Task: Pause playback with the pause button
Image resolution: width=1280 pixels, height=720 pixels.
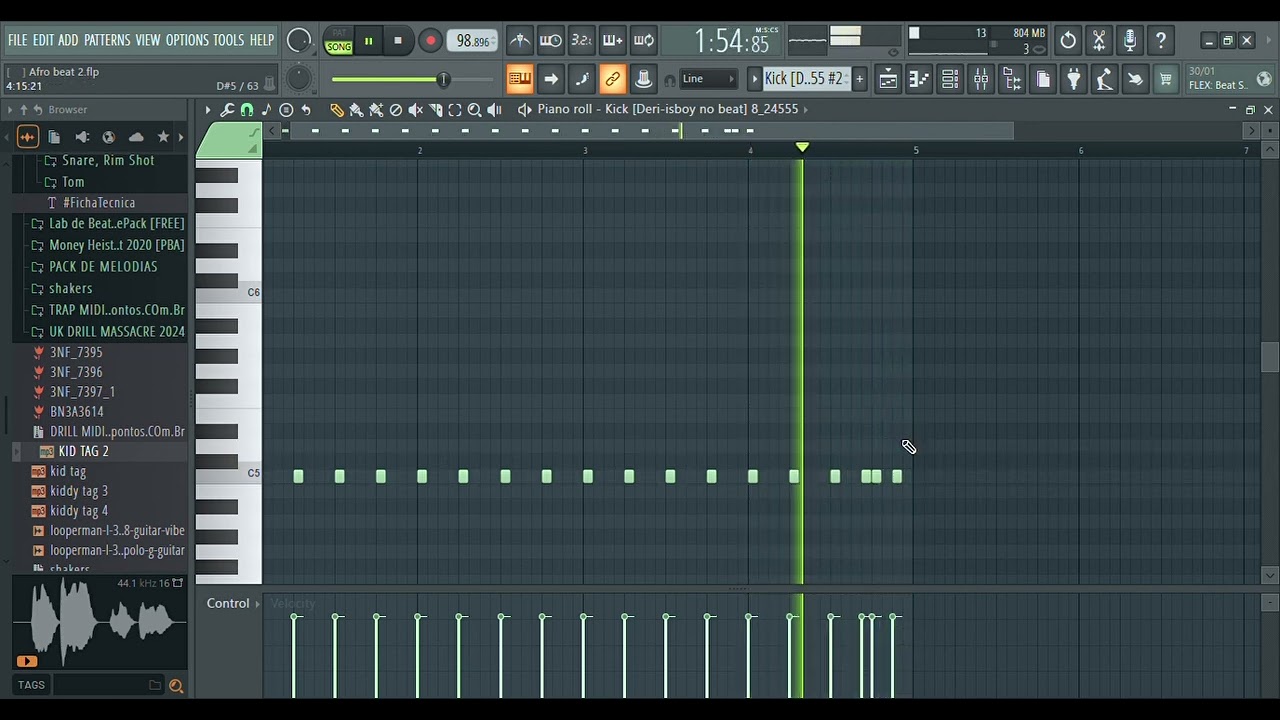Action: pyautogui.click(x=368, y=41)
